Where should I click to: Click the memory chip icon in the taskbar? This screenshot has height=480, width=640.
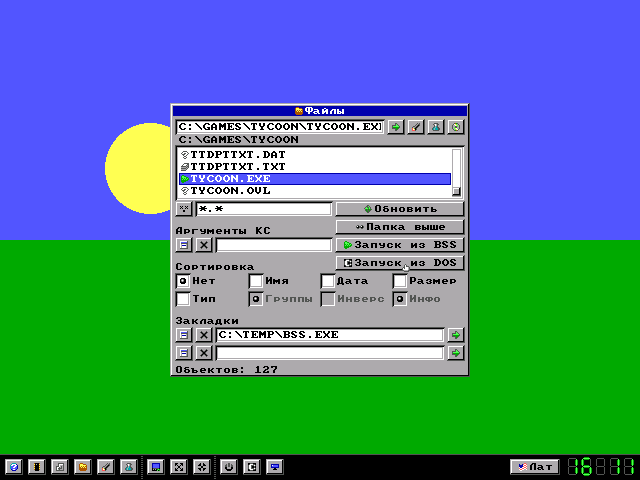(x=37, y=467)
